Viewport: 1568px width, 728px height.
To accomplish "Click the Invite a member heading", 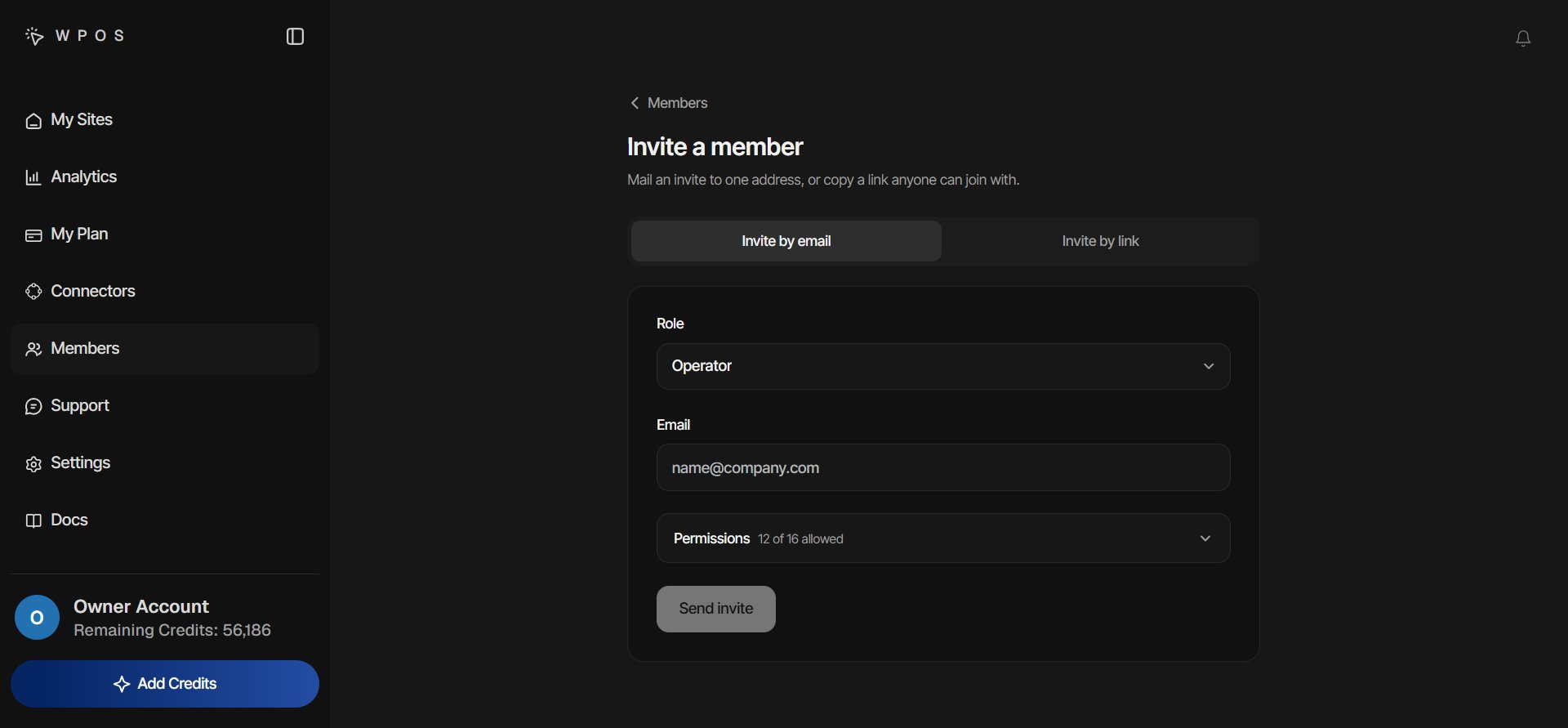I will [x=715, y=147].
